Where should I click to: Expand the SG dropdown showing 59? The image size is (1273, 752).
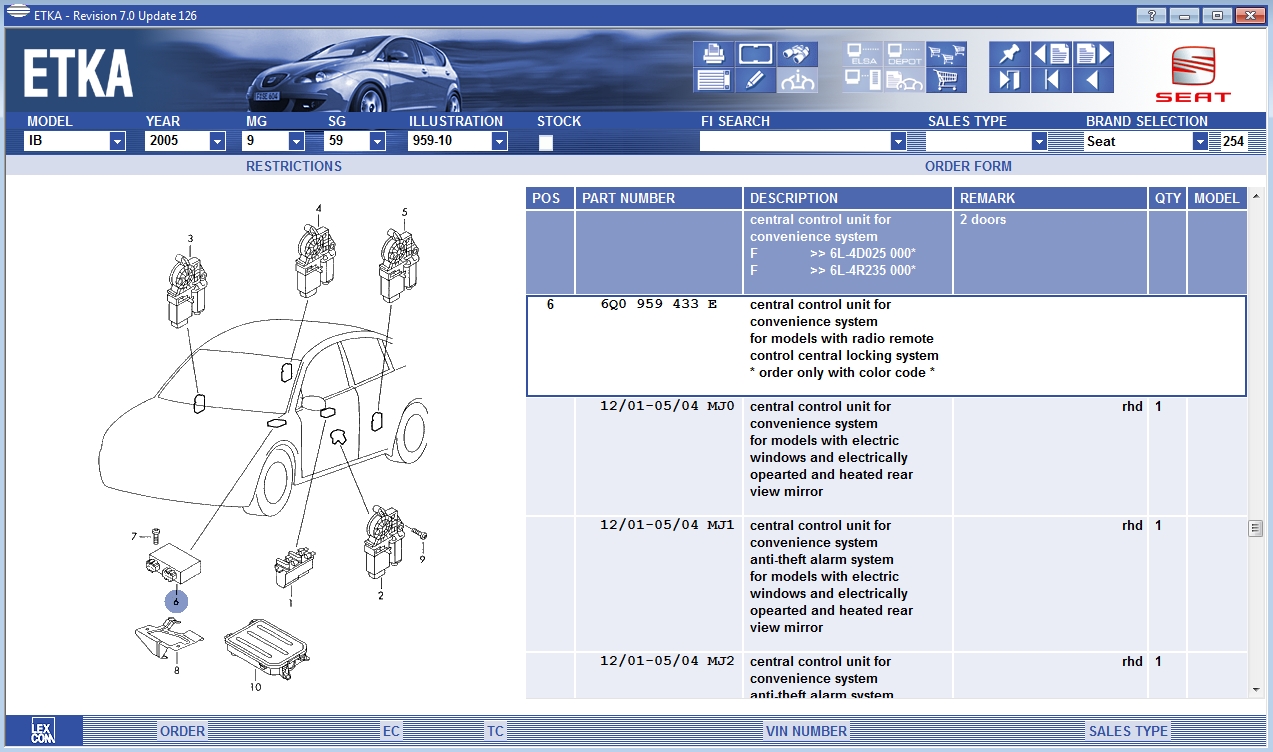tap(376, 141)
